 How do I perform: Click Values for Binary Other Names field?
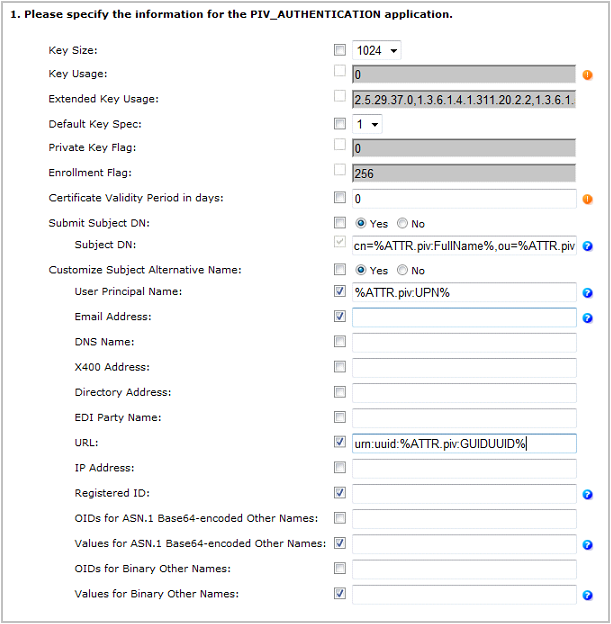[x=464, y=595]
